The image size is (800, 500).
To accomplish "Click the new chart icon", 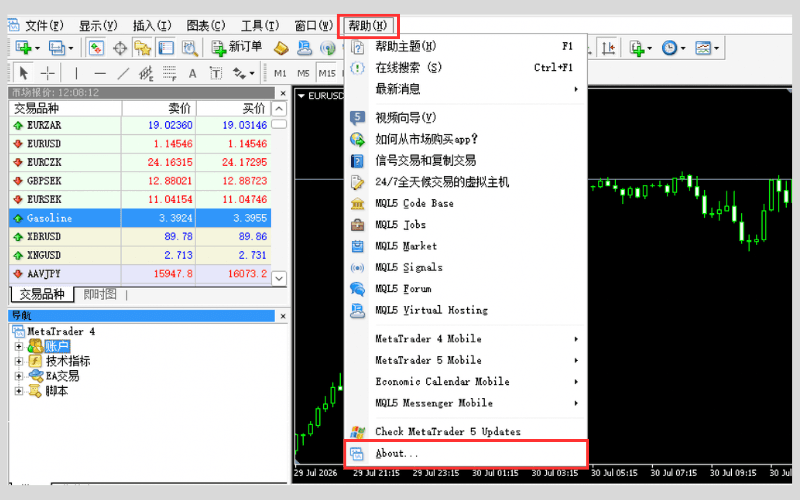I will click(23, 48).
